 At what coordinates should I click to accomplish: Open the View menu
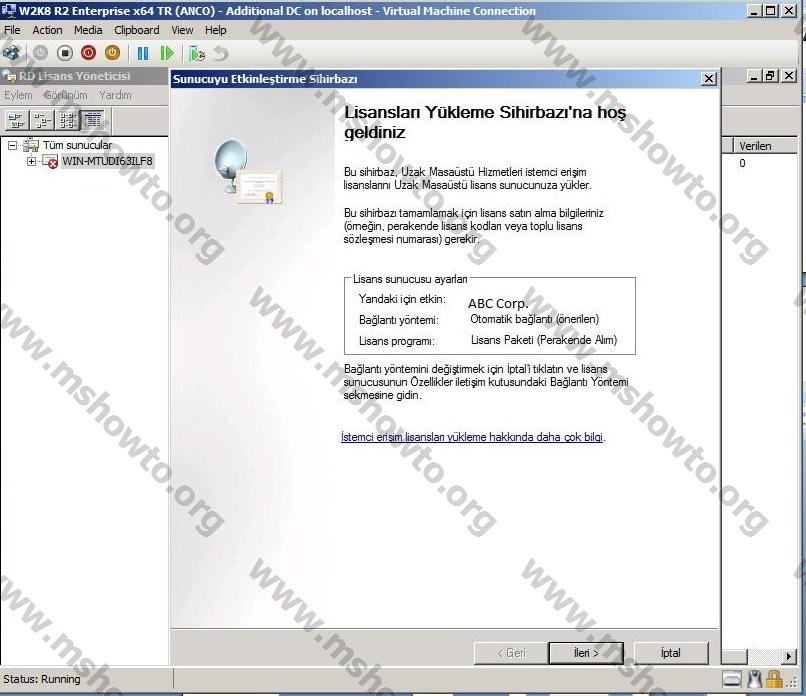pos(182,30)
